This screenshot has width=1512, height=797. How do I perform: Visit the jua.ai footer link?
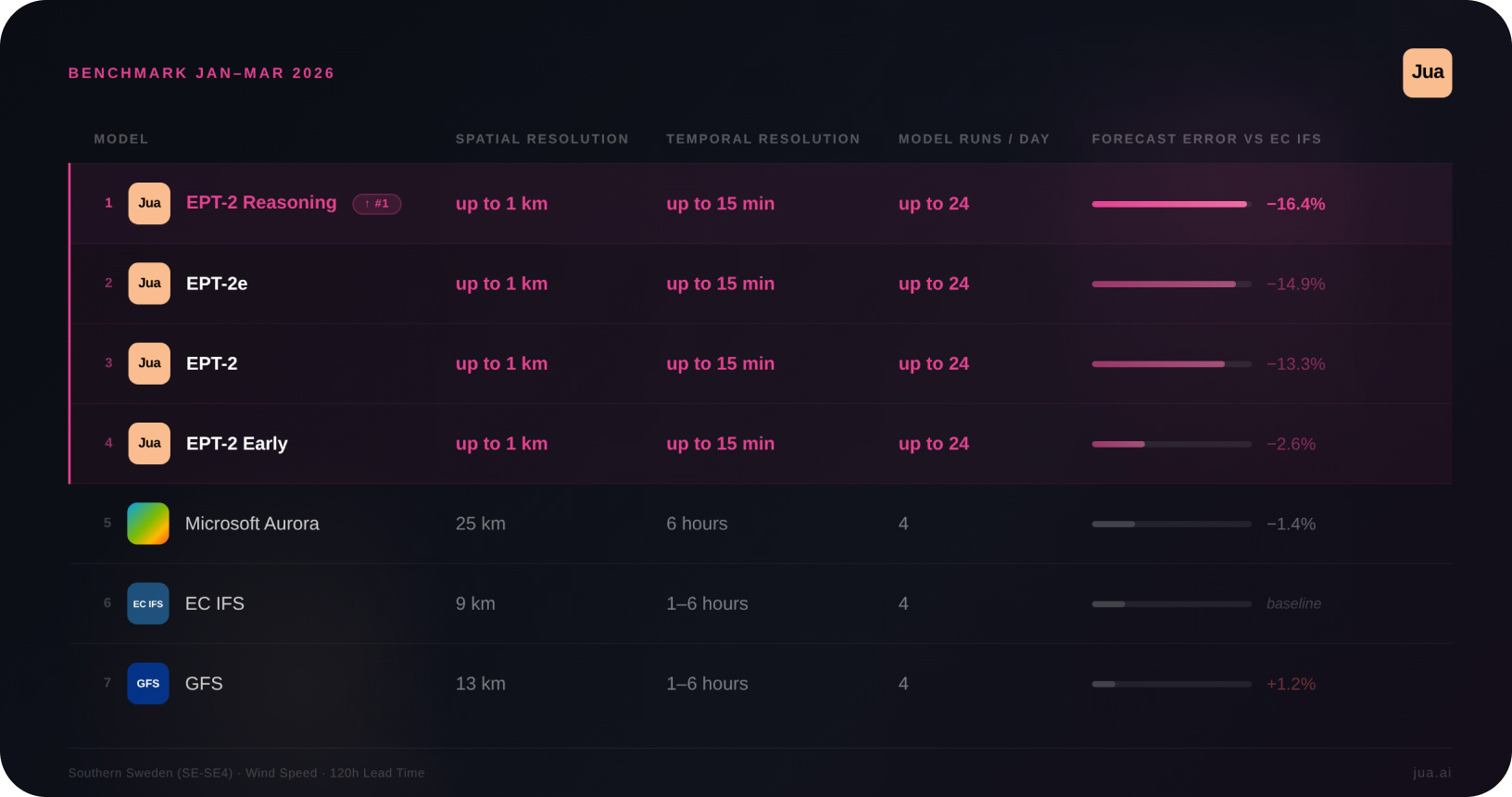(1431, 773)
